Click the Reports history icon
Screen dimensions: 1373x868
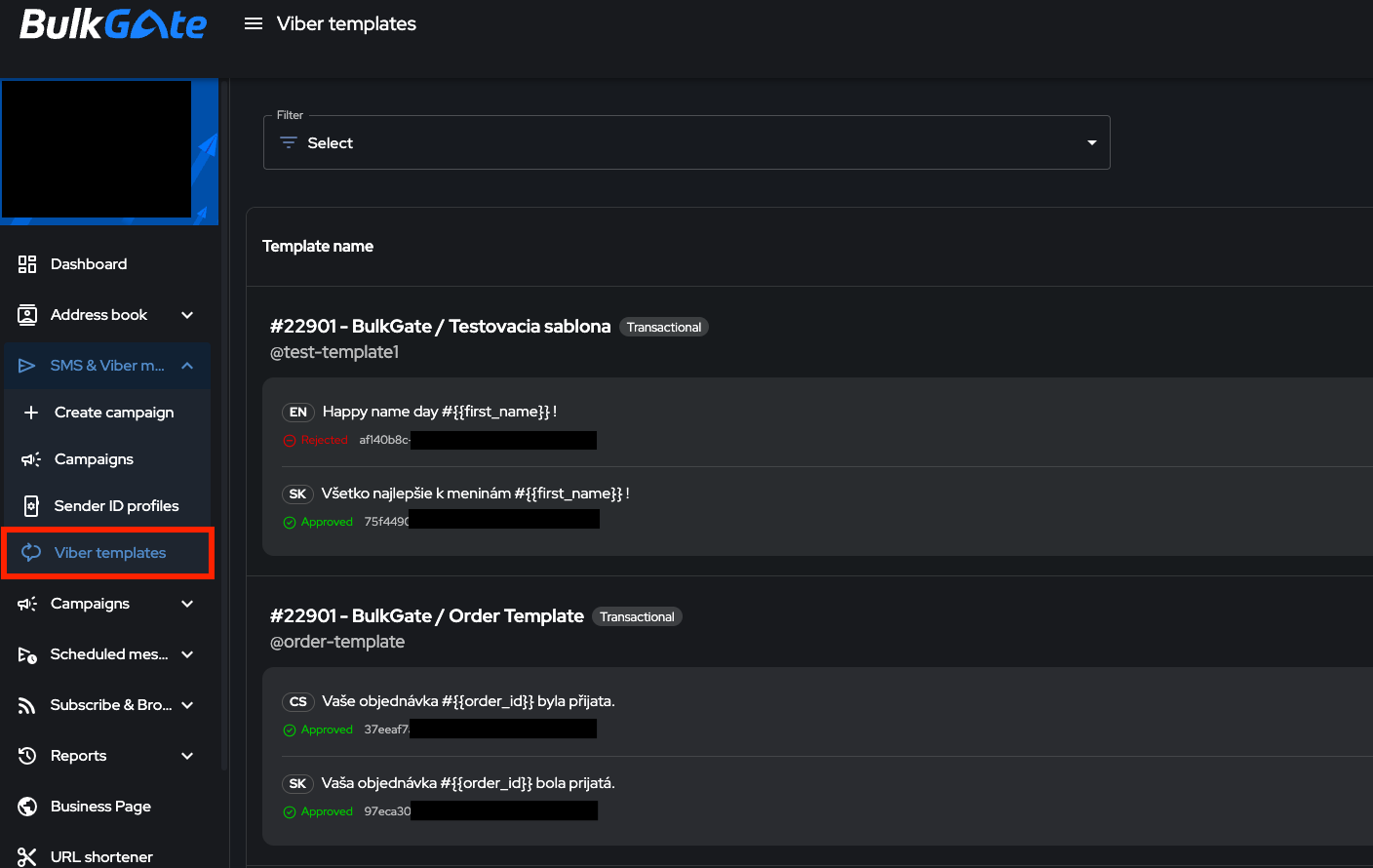tap(27, 756)
